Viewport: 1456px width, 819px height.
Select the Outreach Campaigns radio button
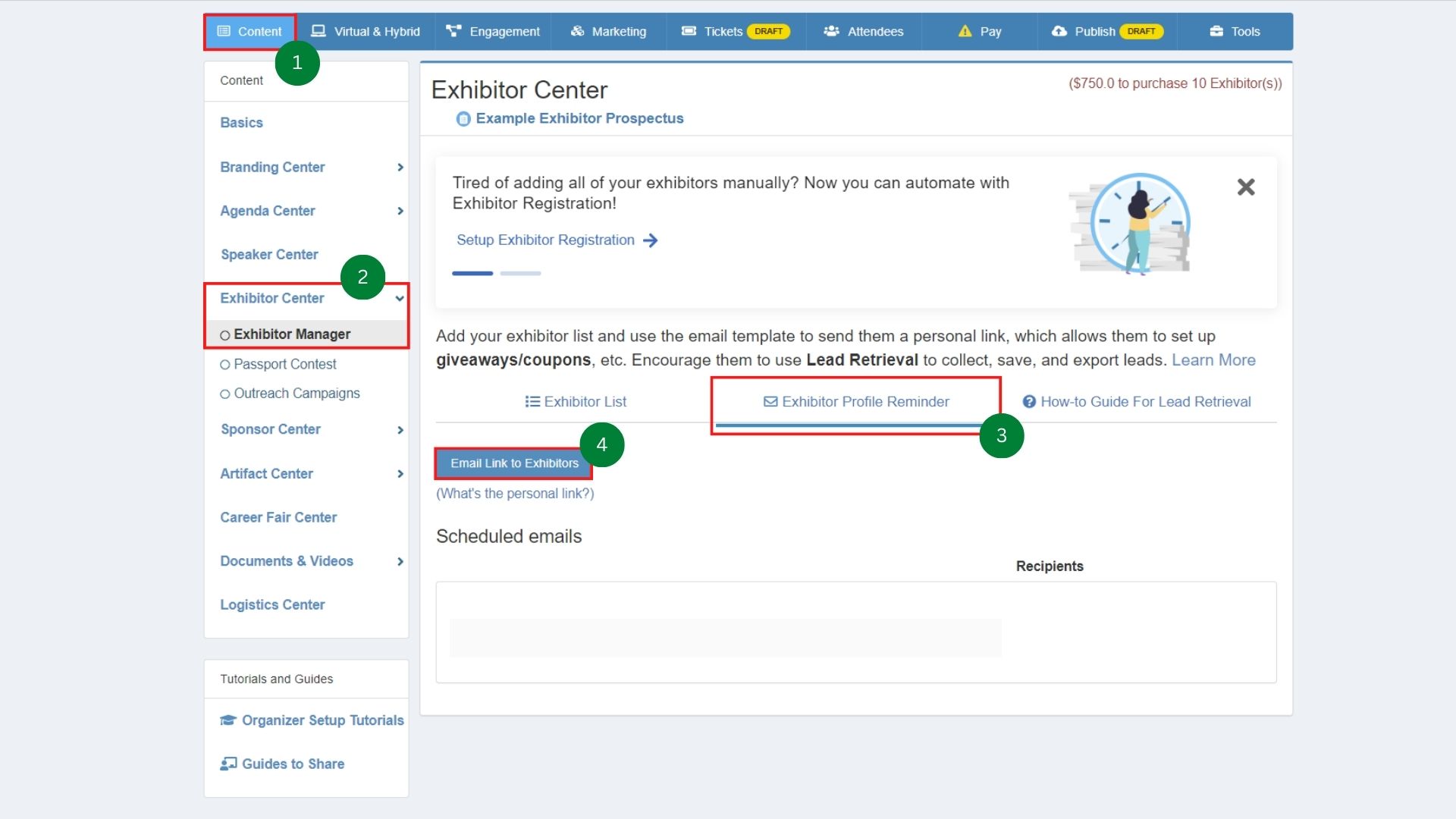[224, 394]
